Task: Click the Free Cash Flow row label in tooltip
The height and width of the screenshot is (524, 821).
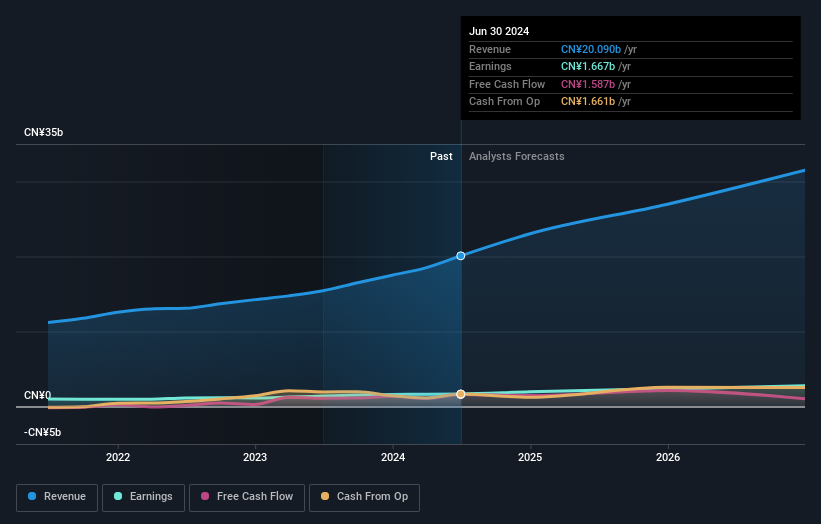Action: (507, 84)
